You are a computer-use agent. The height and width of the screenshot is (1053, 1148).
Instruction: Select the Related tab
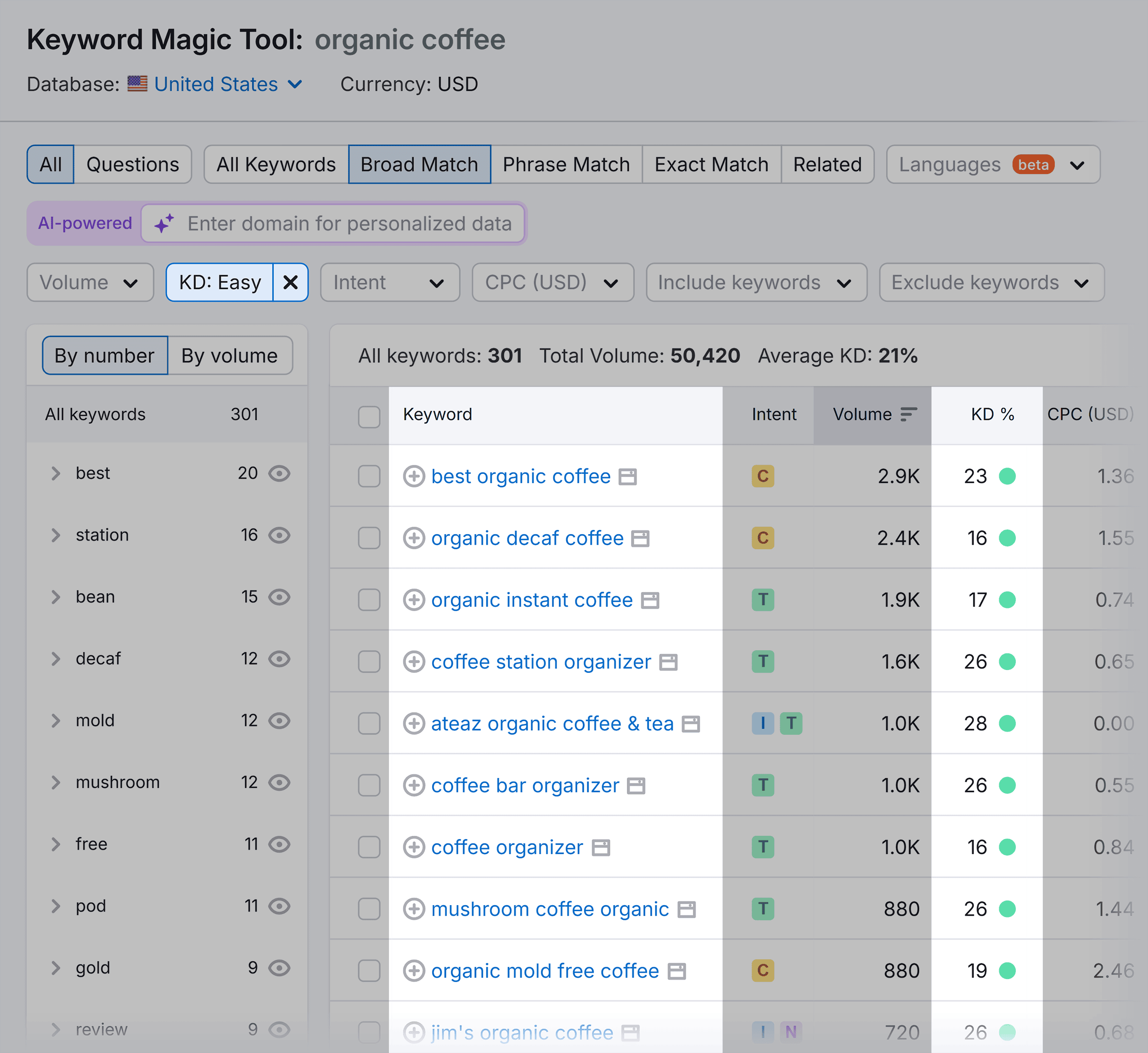827,165
